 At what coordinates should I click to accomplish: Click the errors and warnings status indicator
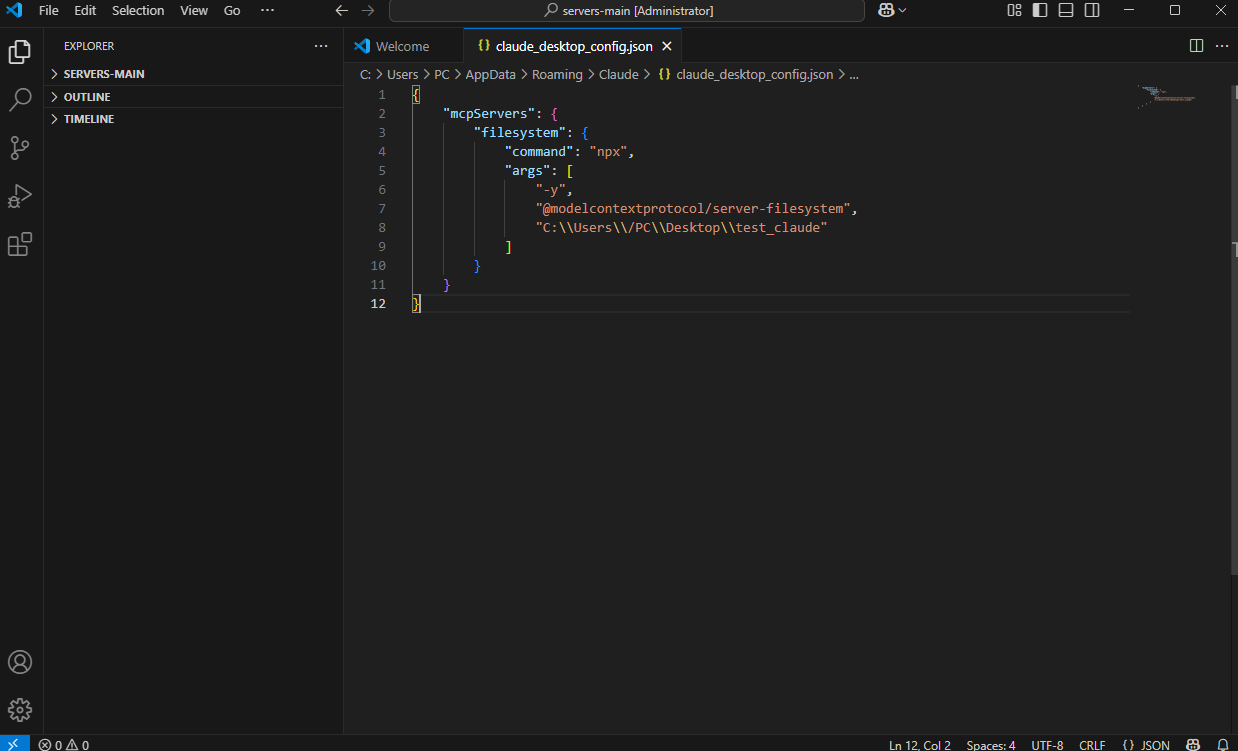(x=64, y=744)
